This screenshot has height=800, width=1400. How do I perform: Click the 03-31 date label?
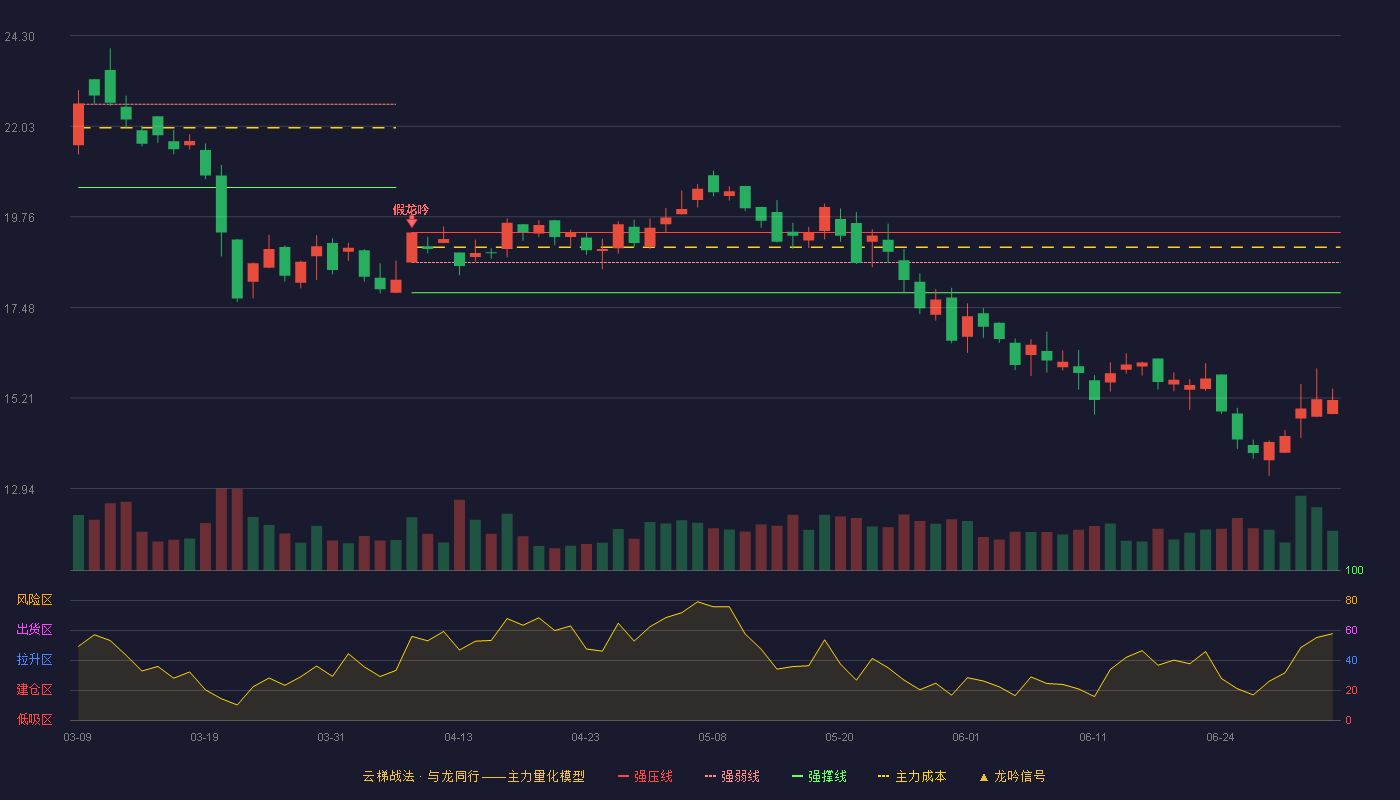[331, 737]
